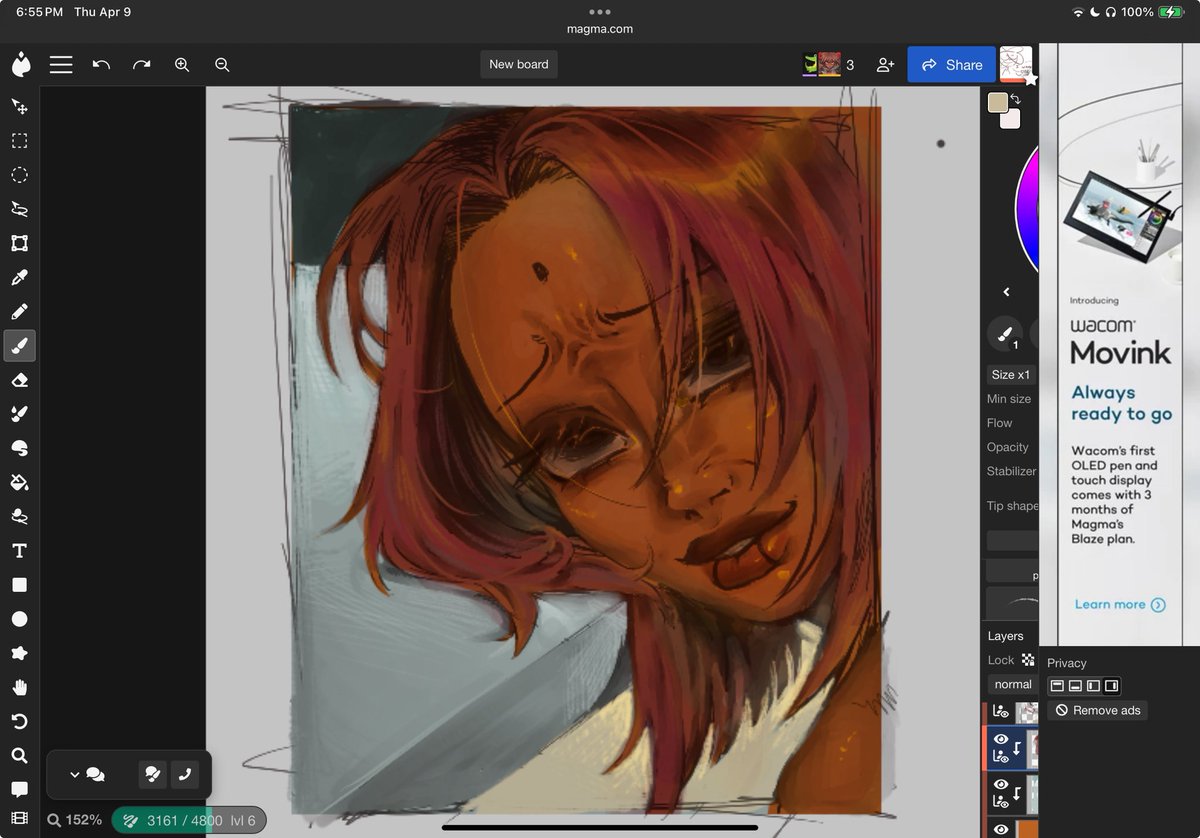Select the secondary pale pink swatch
Viewport: 1200px width, 838px height.
(x=1010, y=118)
